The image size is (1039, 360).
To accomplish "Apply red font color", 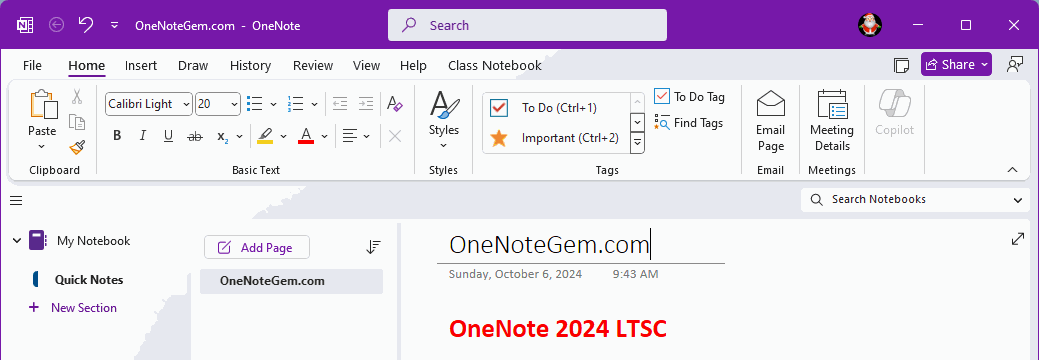I will (305, 136).
